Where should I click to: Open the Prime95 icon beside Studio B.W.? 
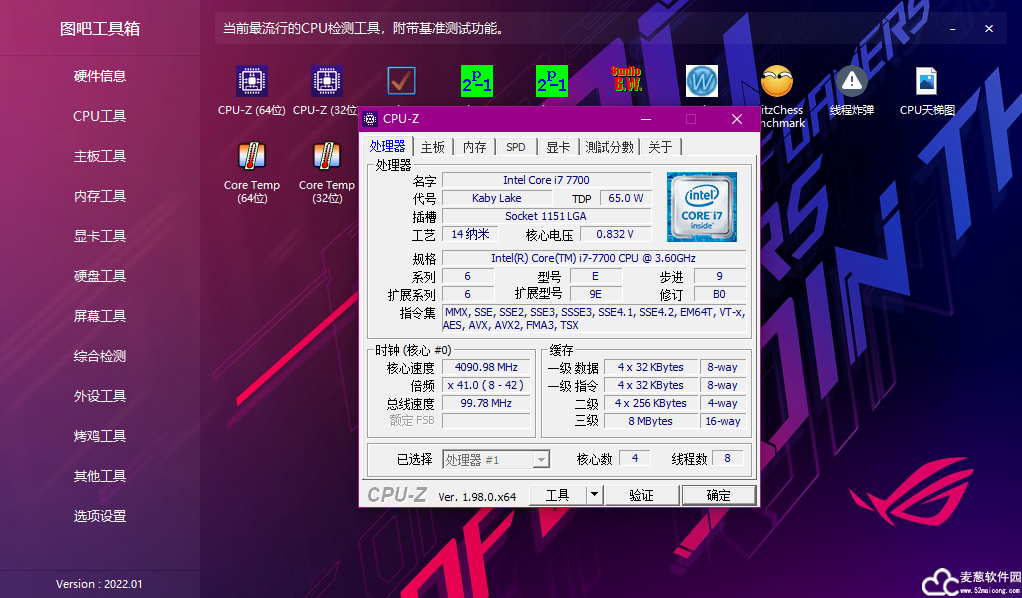[x=551, y=82]
